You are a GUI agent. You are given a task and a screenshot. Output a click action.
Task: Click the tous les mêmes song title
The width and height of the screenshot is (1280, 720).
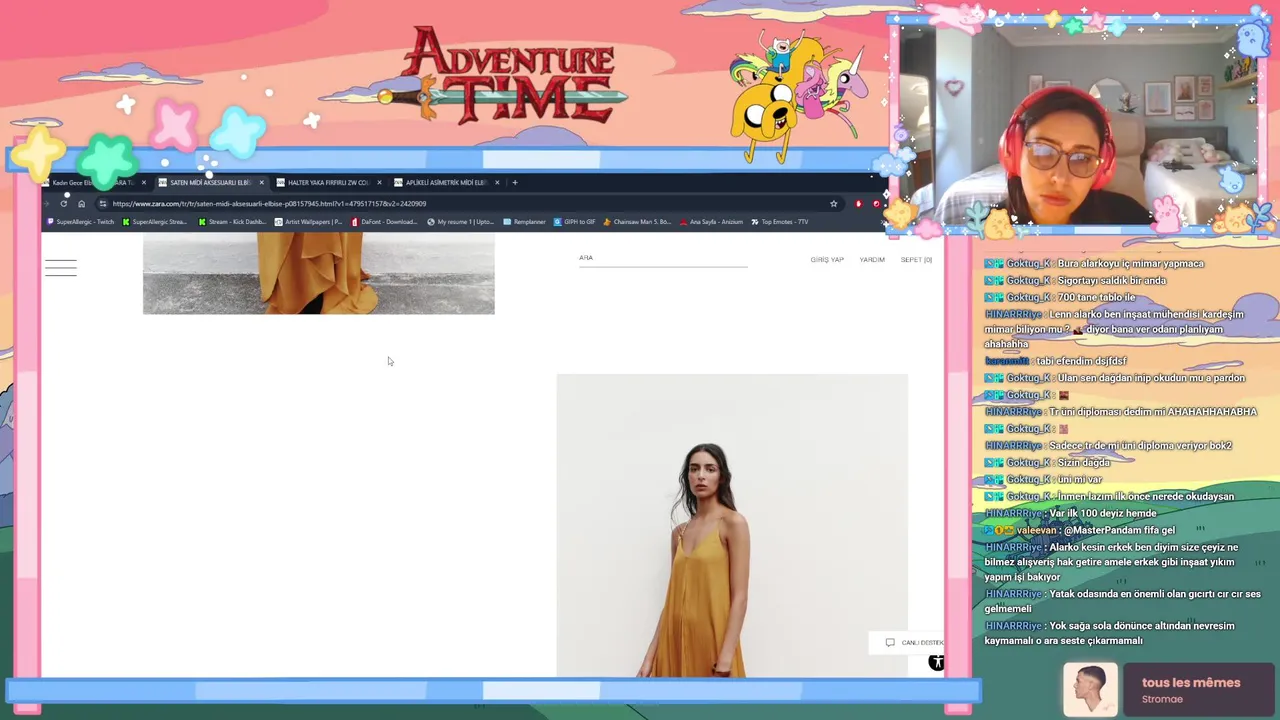(1191, 683)
